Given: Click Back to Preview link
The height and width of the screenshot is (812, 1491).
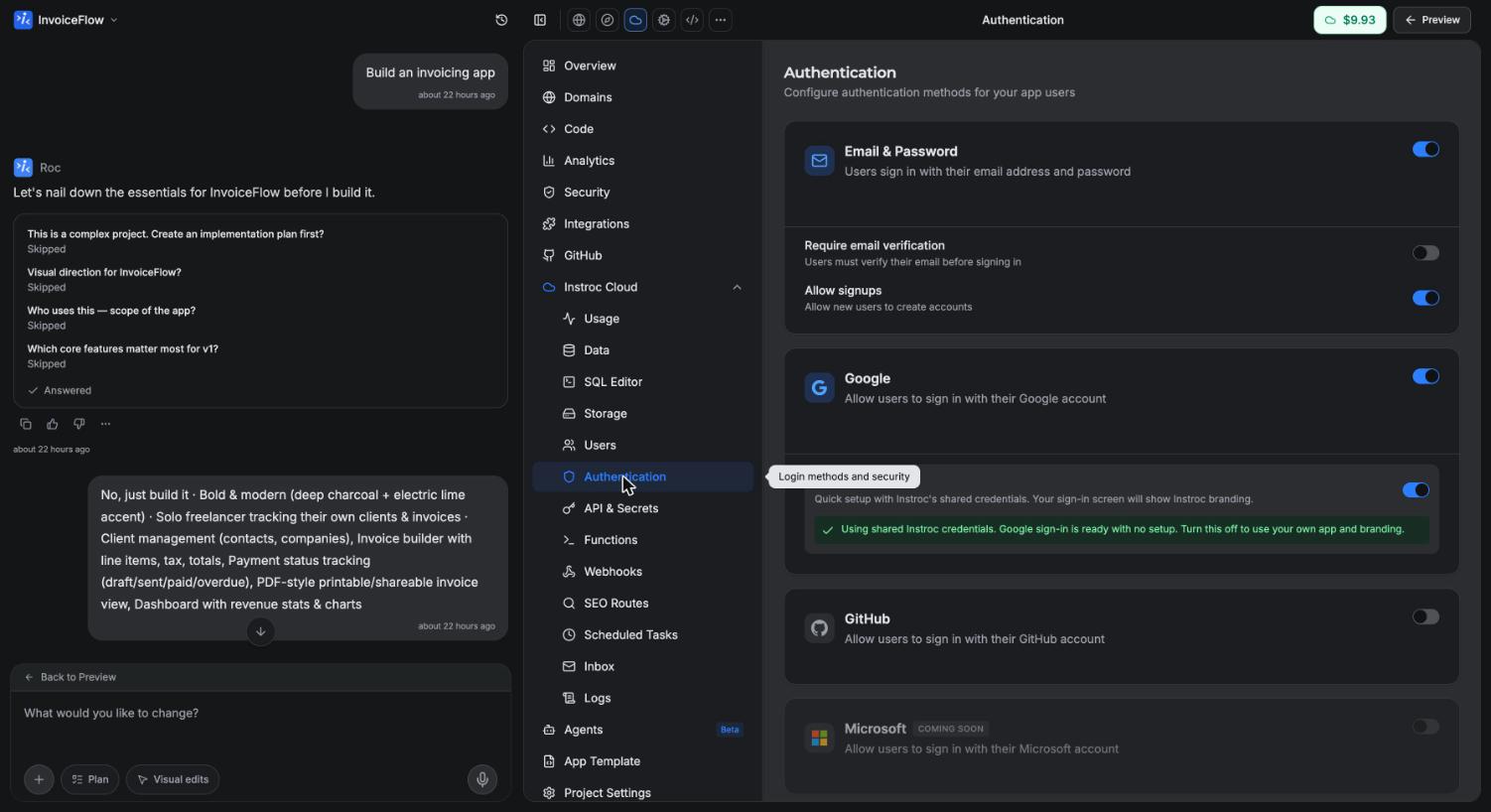Looking at the screenshot, I should coord(70,677).
